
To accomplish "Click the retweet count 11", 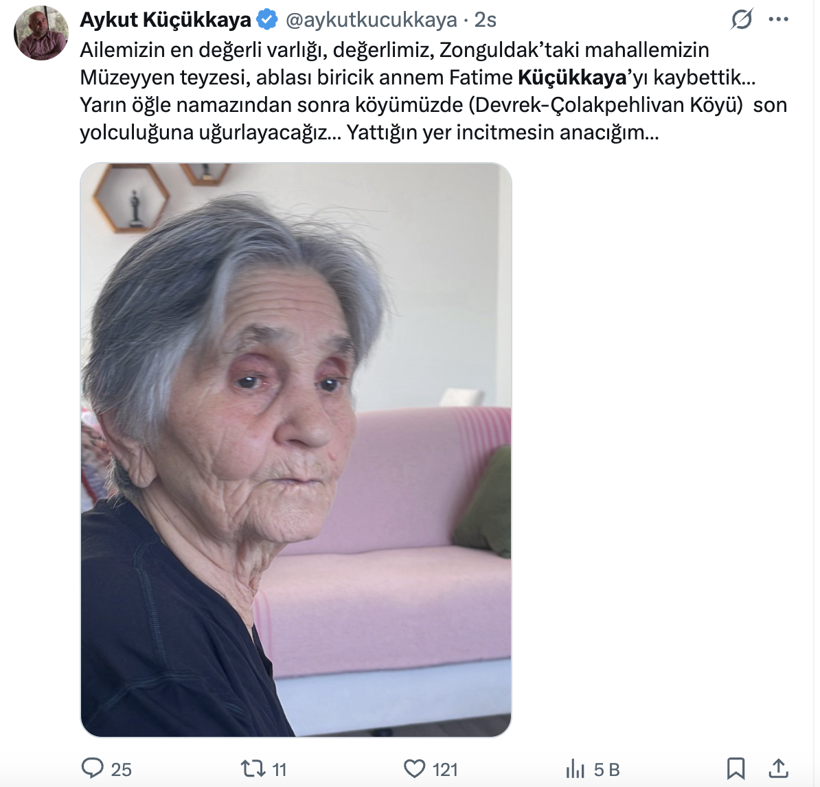I will (279, 769).
